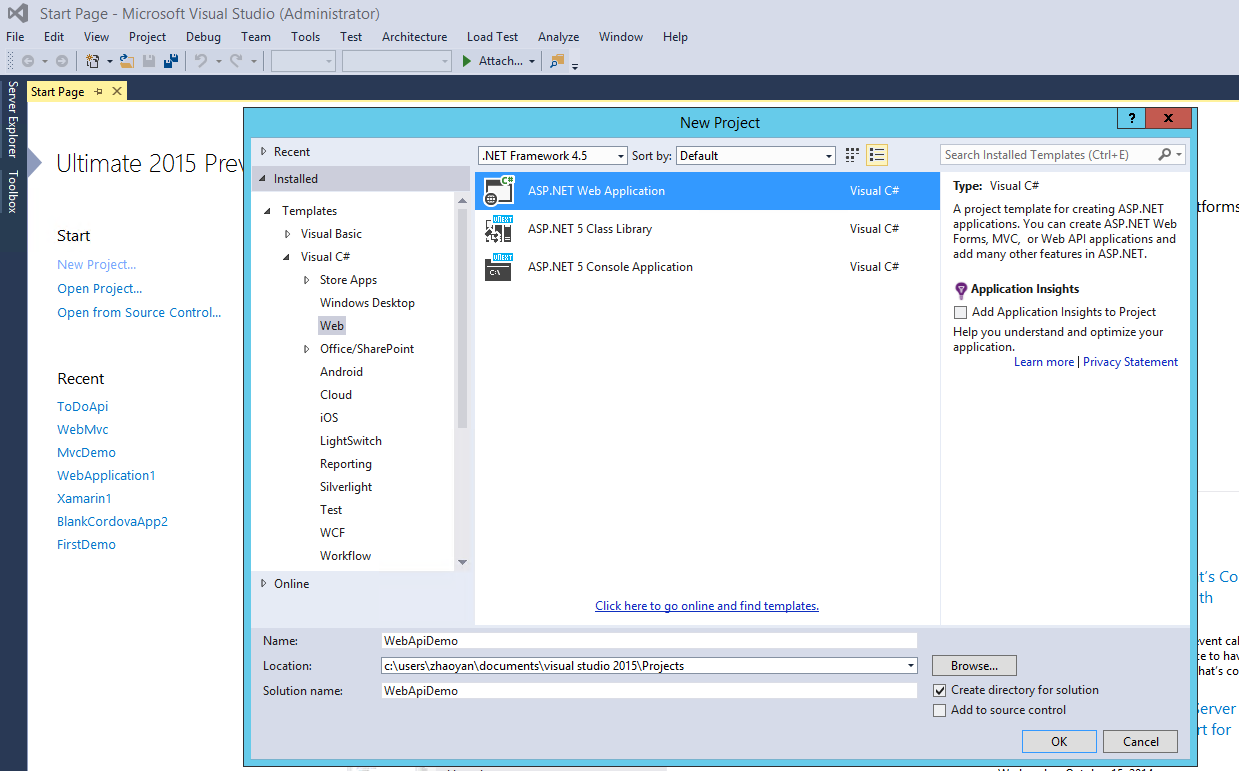Click the green Attach play icon
This screenshot has height=771, width=1239.
(x=467, y=61)
